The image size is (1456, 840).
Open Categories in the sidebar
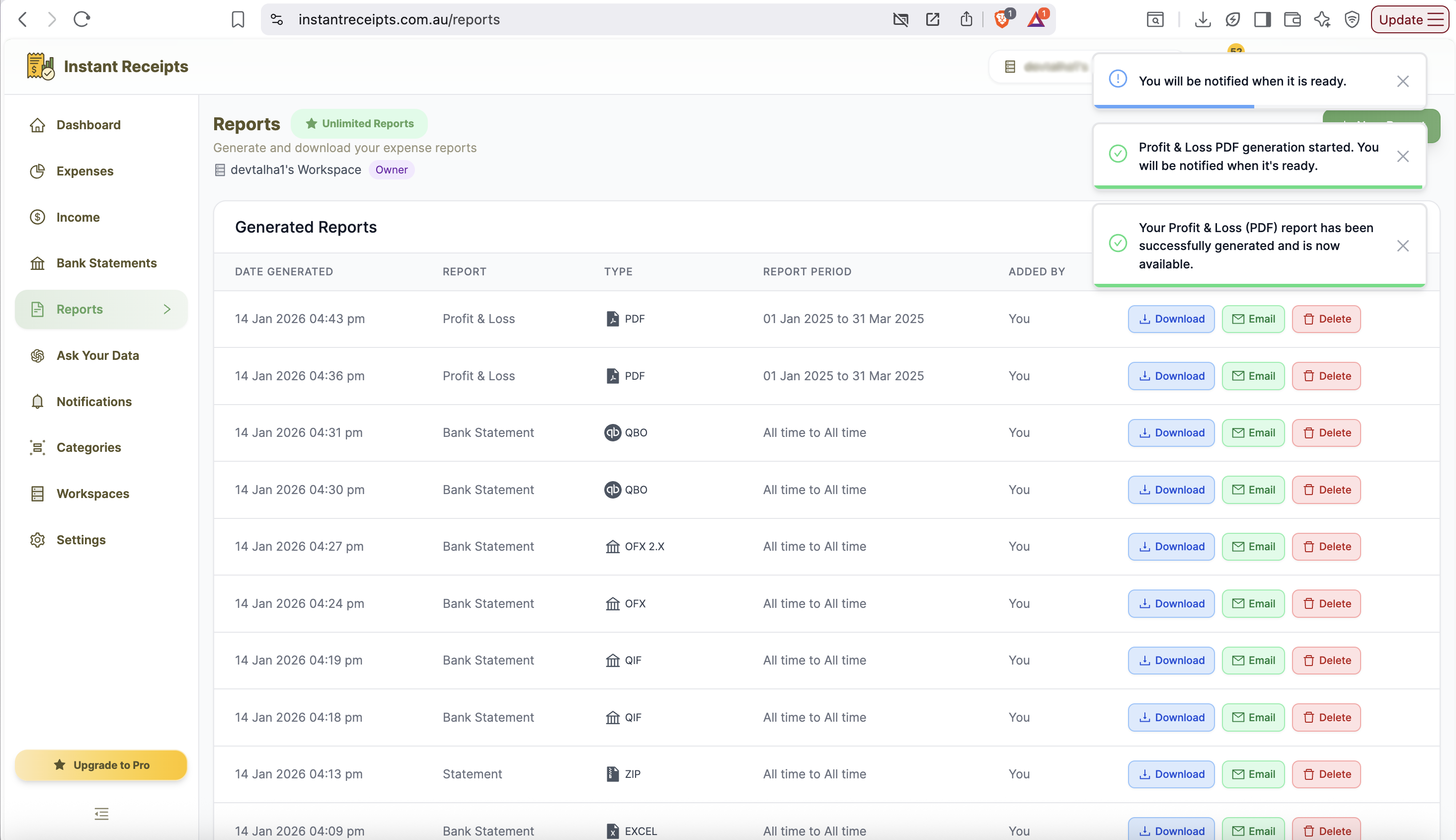(x=101, y=447)
